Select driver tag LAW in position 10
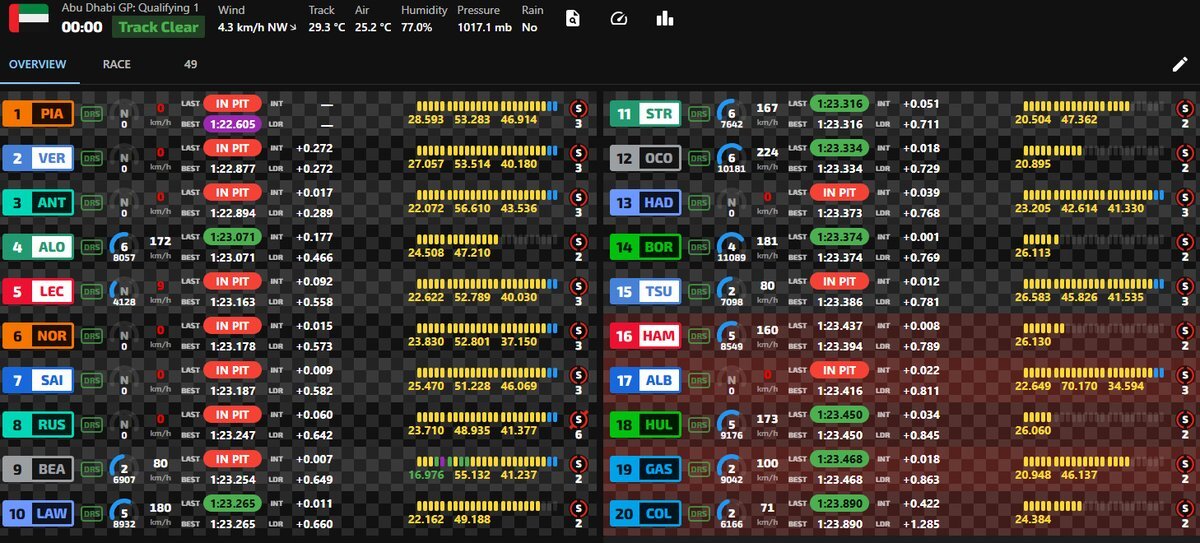The height and width of the screenshot is (543, 1200). tap(37, 515)
